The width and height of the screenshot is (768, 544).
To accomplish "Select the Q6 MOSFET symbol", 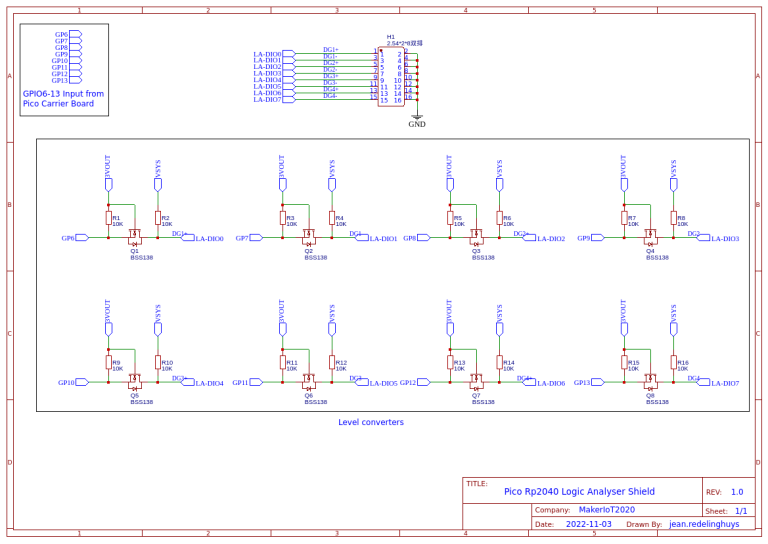I will click(309, 381).
